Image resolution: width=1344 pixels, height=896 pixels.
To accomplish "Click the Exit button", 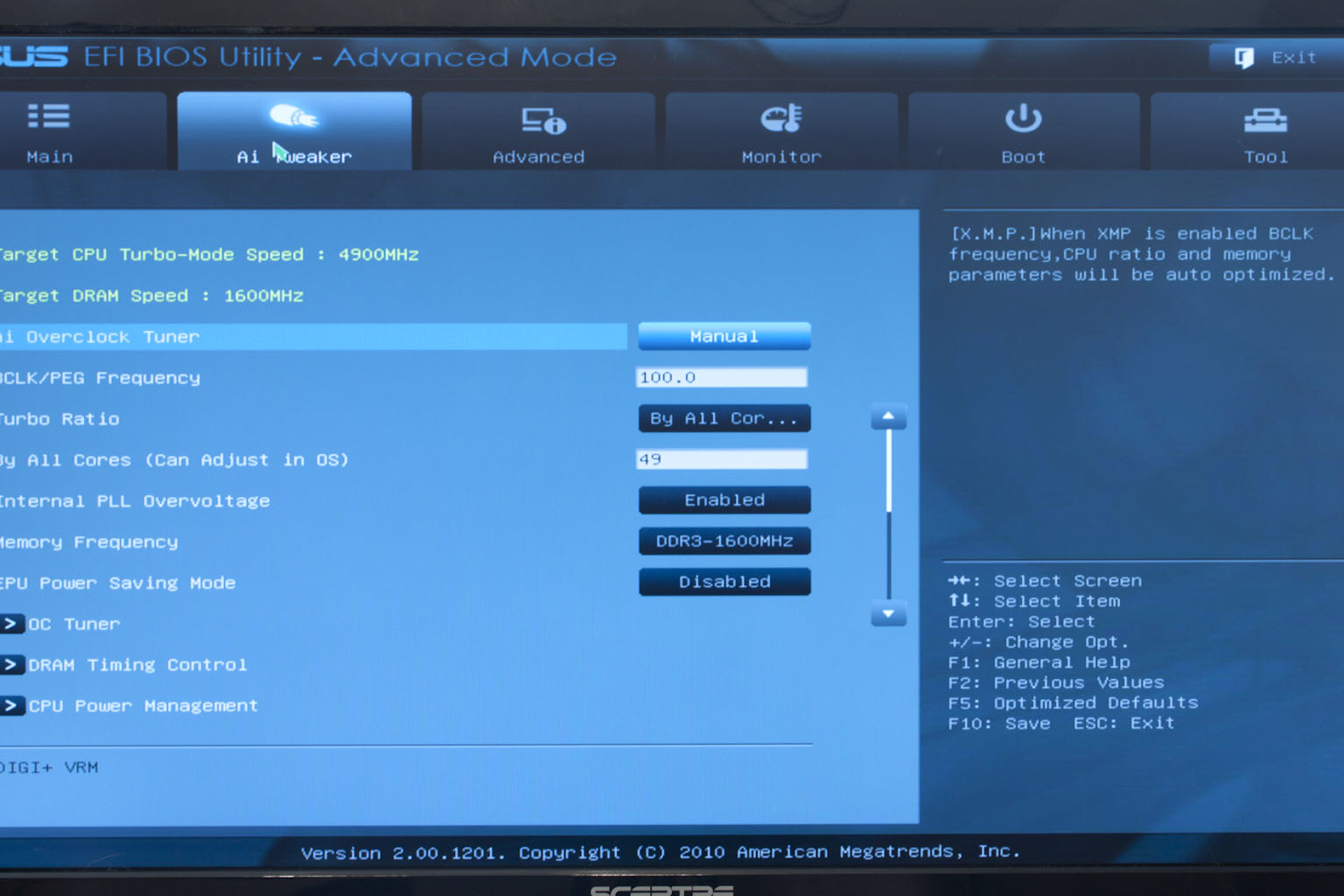I will coord(1277,58).
